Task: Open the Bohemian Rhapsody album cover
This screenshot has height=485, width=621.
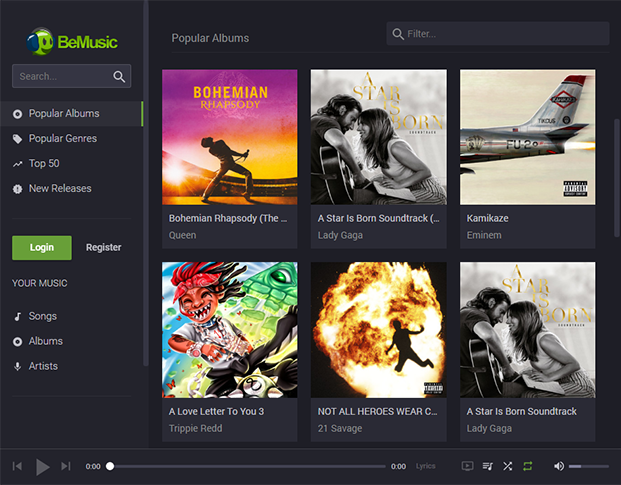Action: point(229,137)
